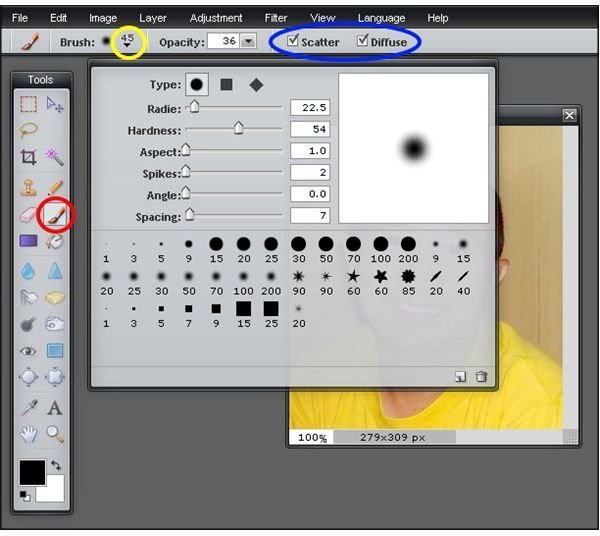Open the Language menu
The height and width of the screenshot is (536, 600).
click(x=381, y=18)
